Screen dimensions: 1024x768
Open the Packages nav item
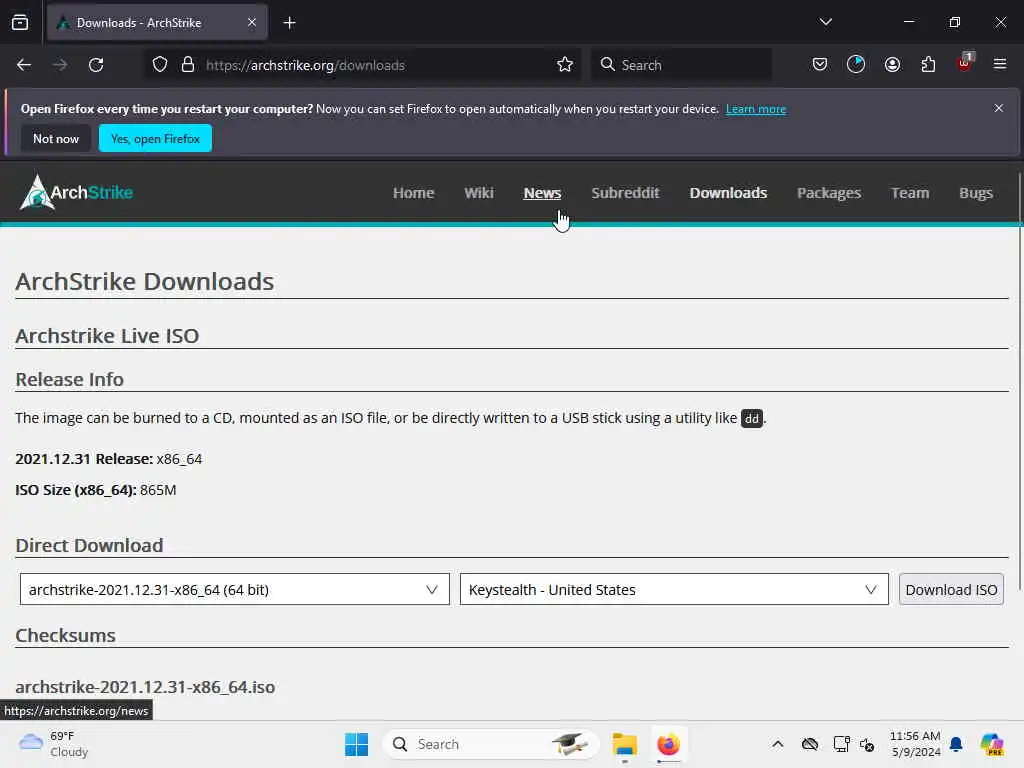pyautogui.click(x=829, y=193)
